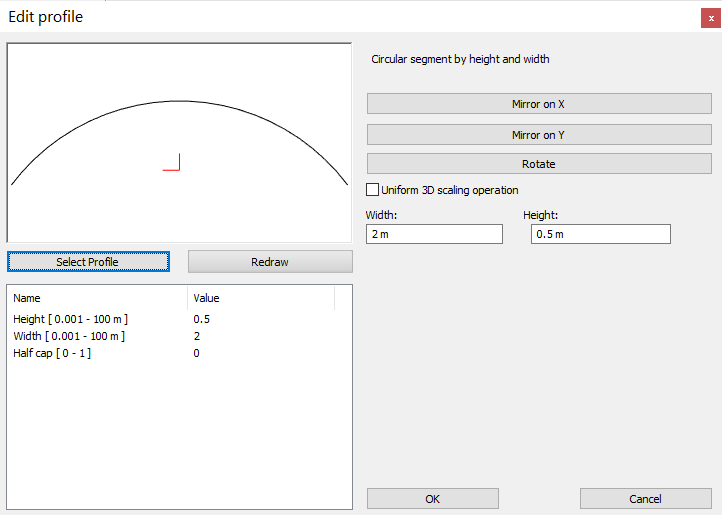Cancel the profile editing dialog

(x=645, y=499)
